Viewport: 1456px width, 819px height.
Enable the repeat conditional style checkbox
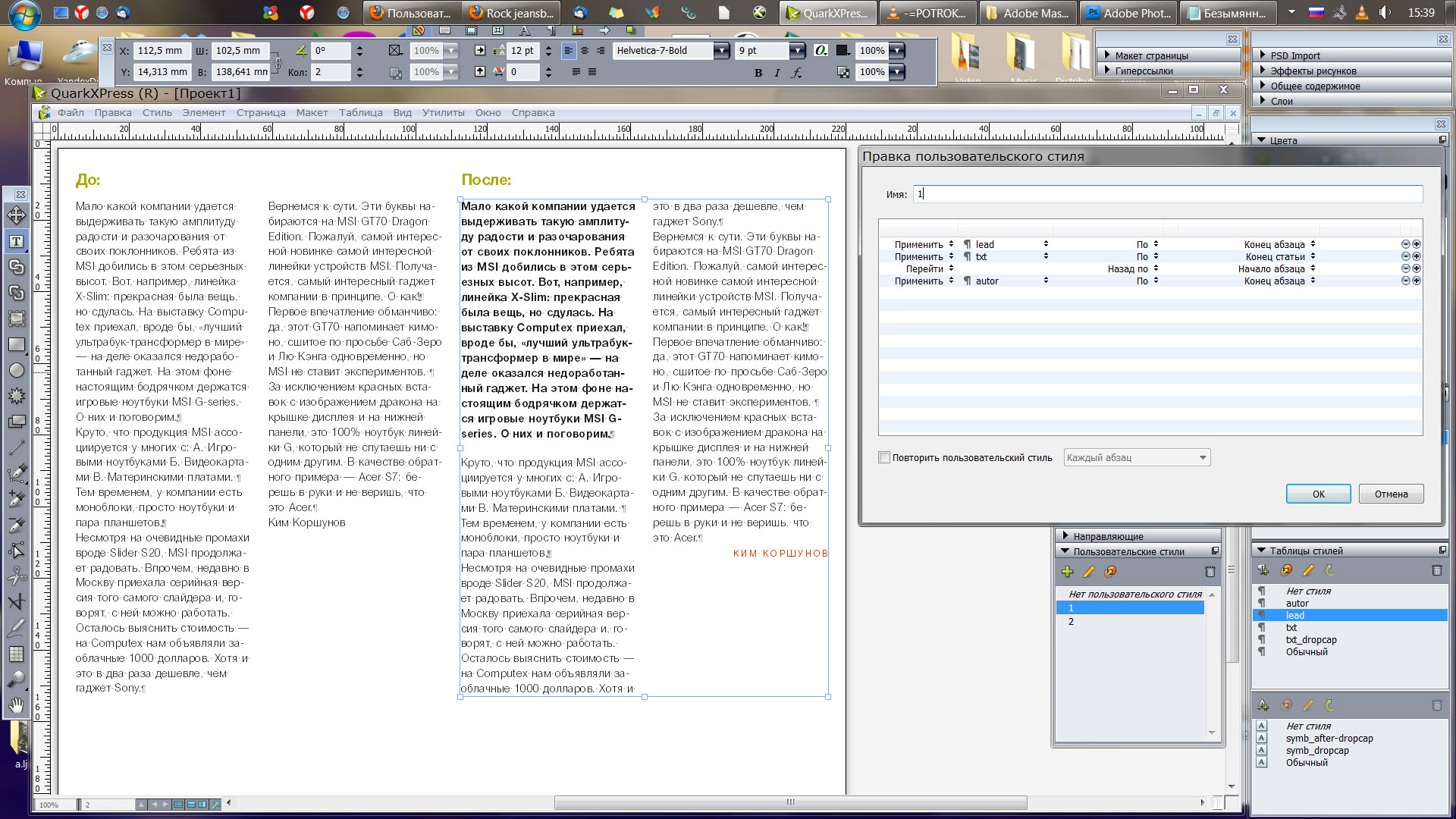pyautogui.click(x=883, y=457)
